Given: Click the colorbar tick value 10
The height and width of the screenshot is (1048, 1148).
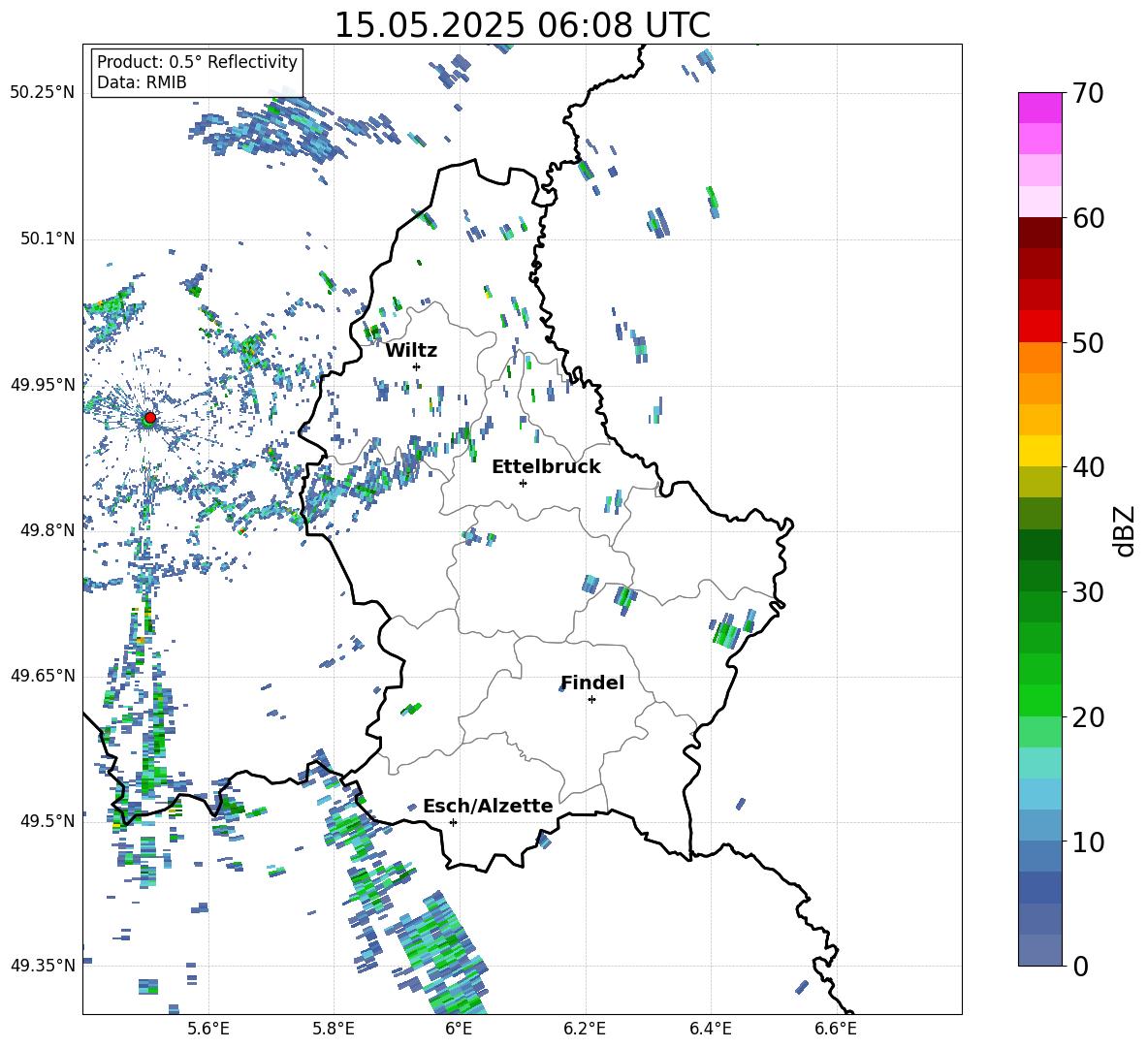Looking at the screenshot, I should [1088, 842].
